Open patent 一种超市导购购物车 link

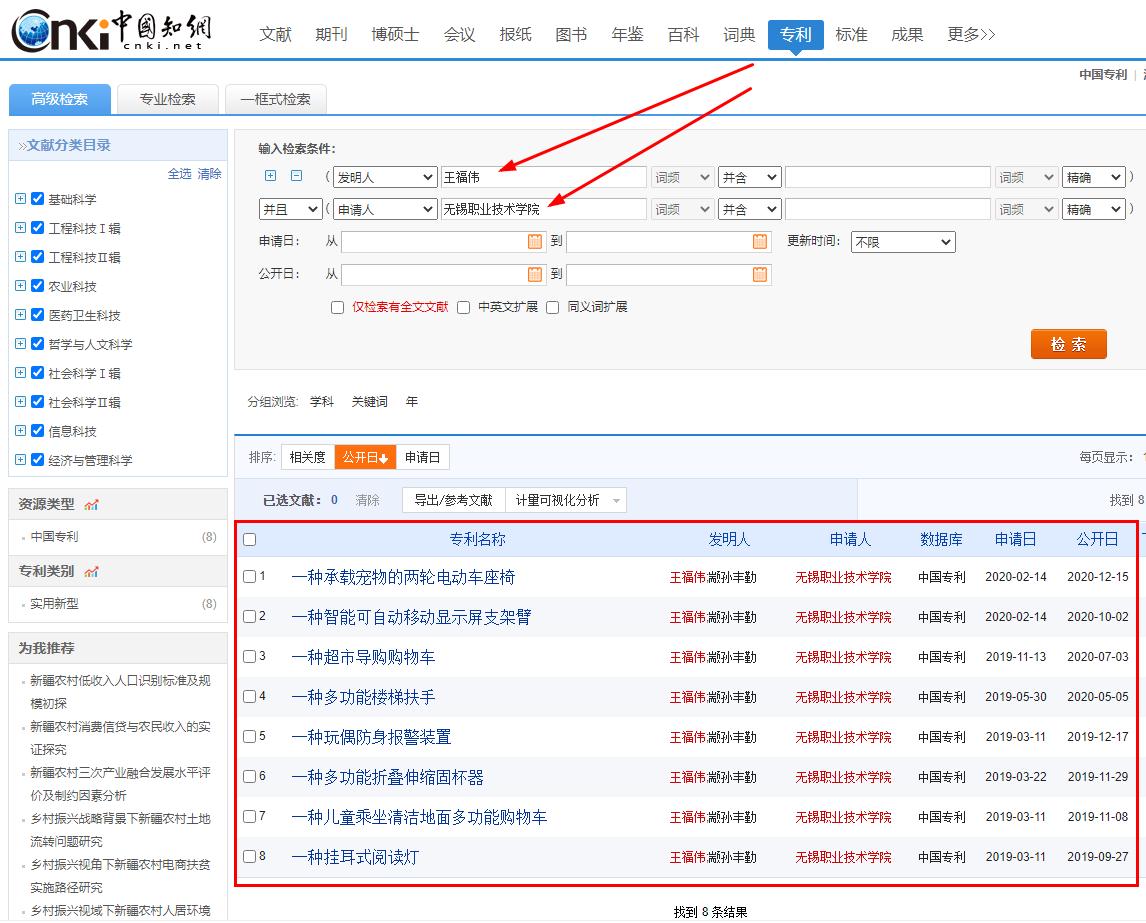363,657
